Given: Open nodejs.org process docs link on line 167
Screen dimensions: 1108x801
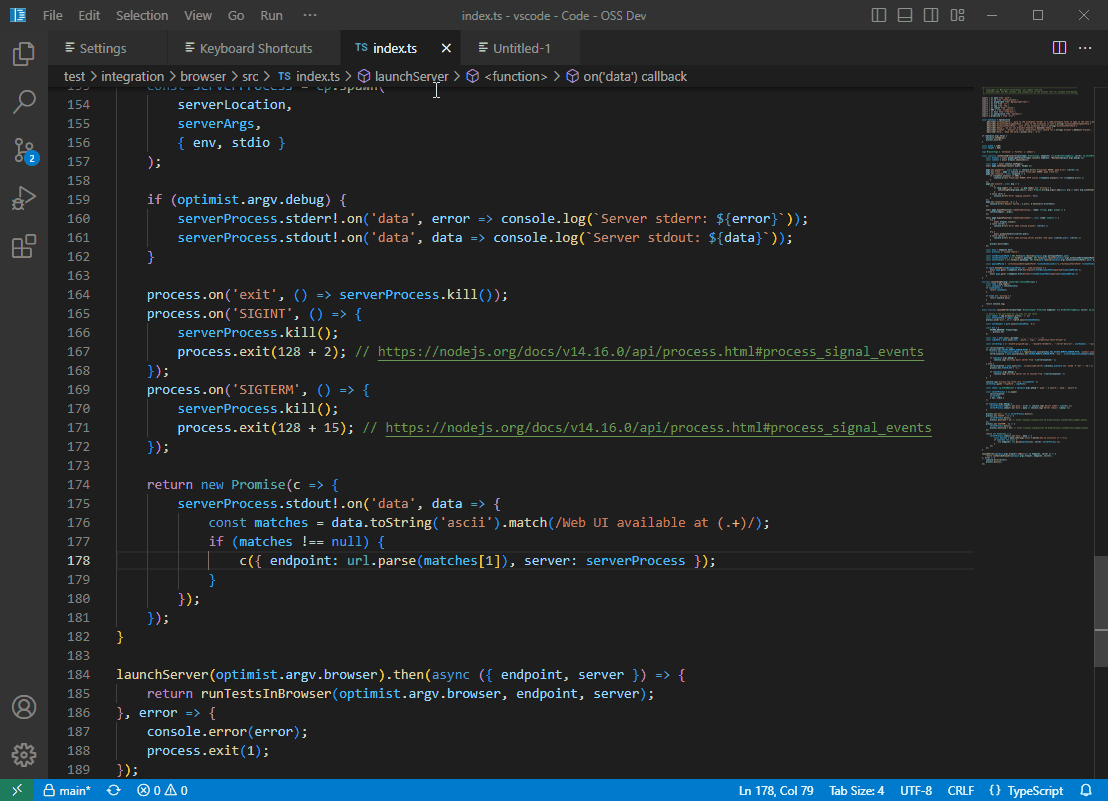Looking at the screenshot, I should click(x=650, y=352).
